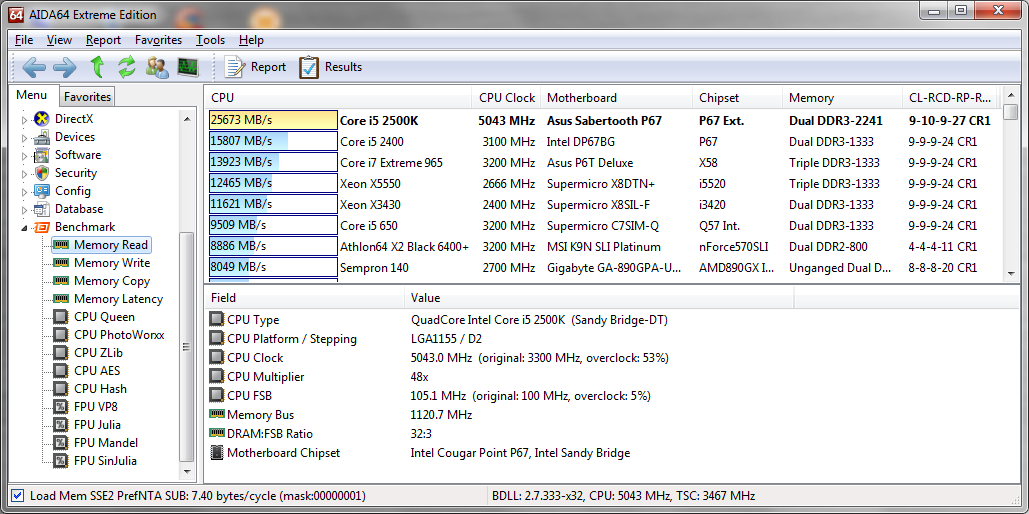Screen dimensions: 1029x514
Task: Select the Software icon in tree
Action: [x=42, y=156]
